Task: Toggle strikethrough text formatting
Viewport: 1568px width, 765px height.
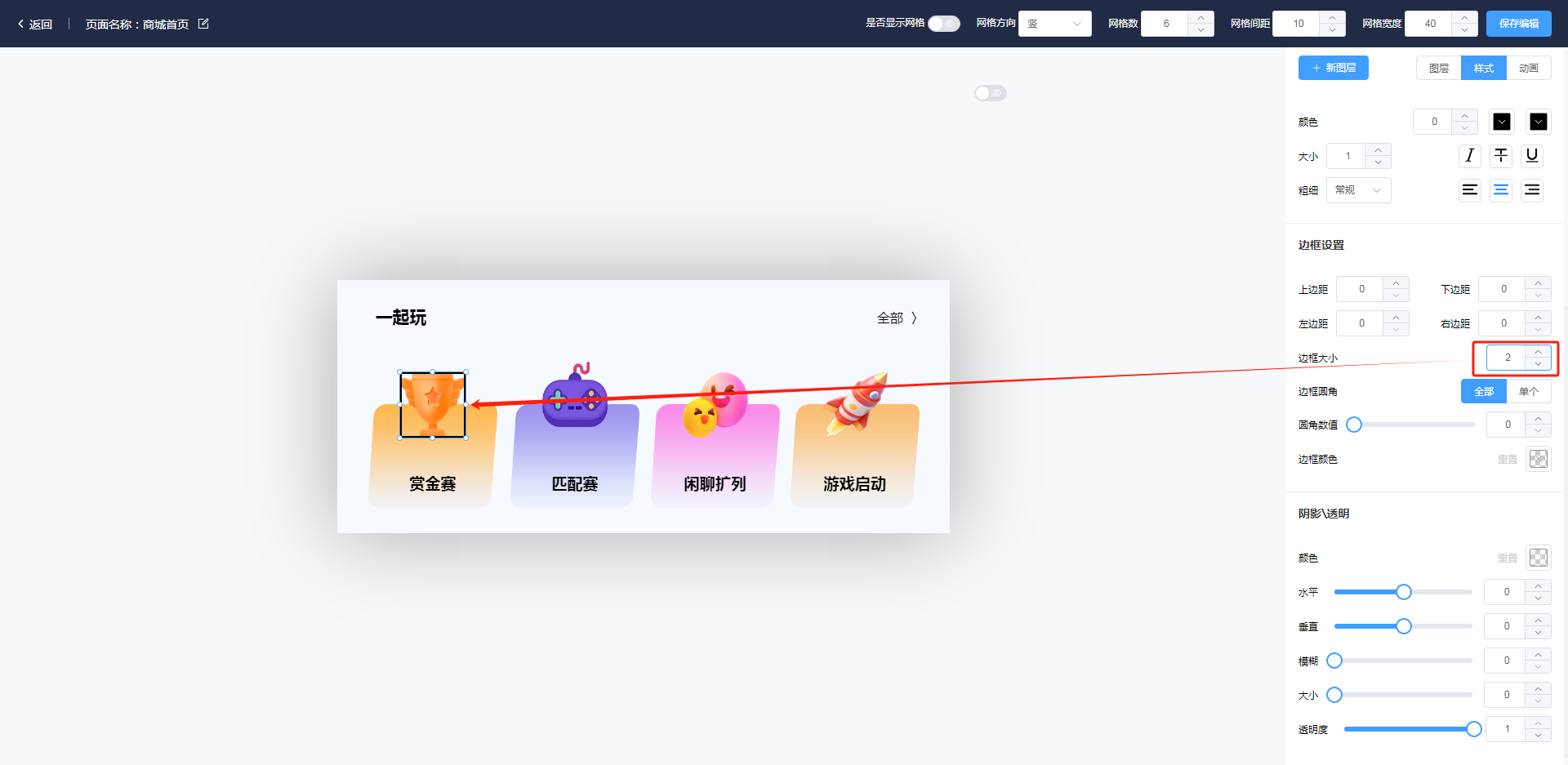Action: [1501, 156]
